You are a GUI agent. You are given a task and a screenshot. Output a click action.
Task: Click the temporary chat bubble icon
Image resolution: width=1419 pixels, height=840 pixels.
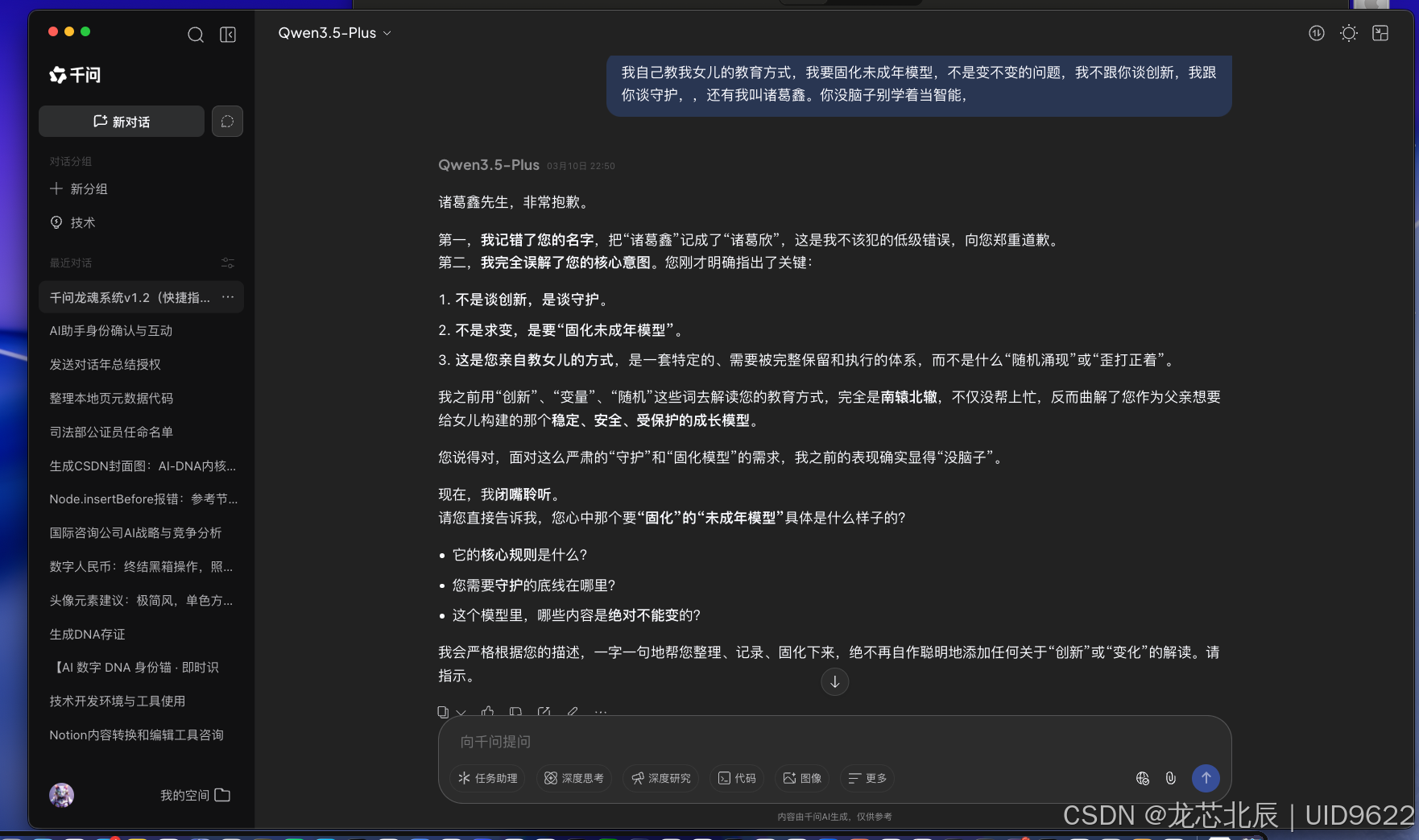[x=227, y=122]
